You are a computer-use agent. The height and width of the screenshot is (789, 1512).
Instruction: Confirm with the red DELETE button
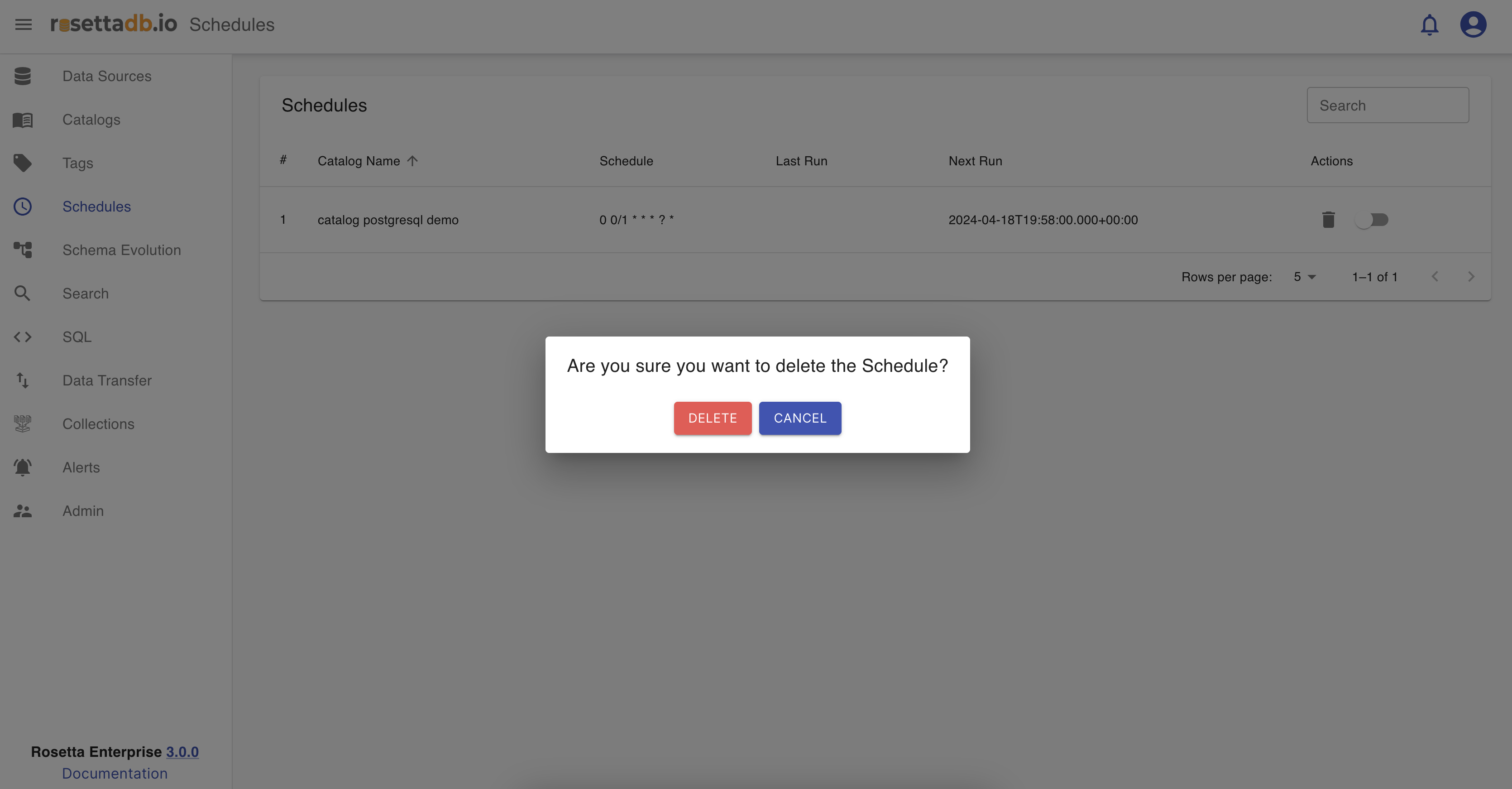(712, 418)
